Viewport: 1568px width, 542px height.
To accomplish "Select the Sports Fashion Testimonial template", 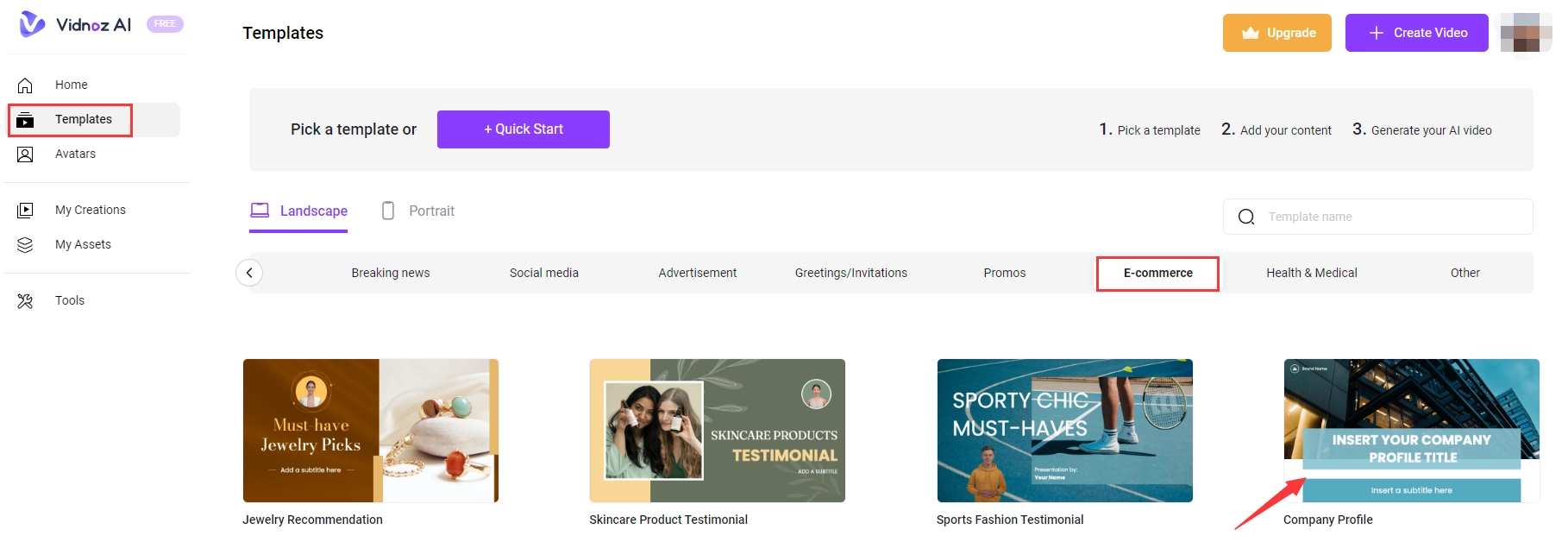I will click(x=1064, y=431).
